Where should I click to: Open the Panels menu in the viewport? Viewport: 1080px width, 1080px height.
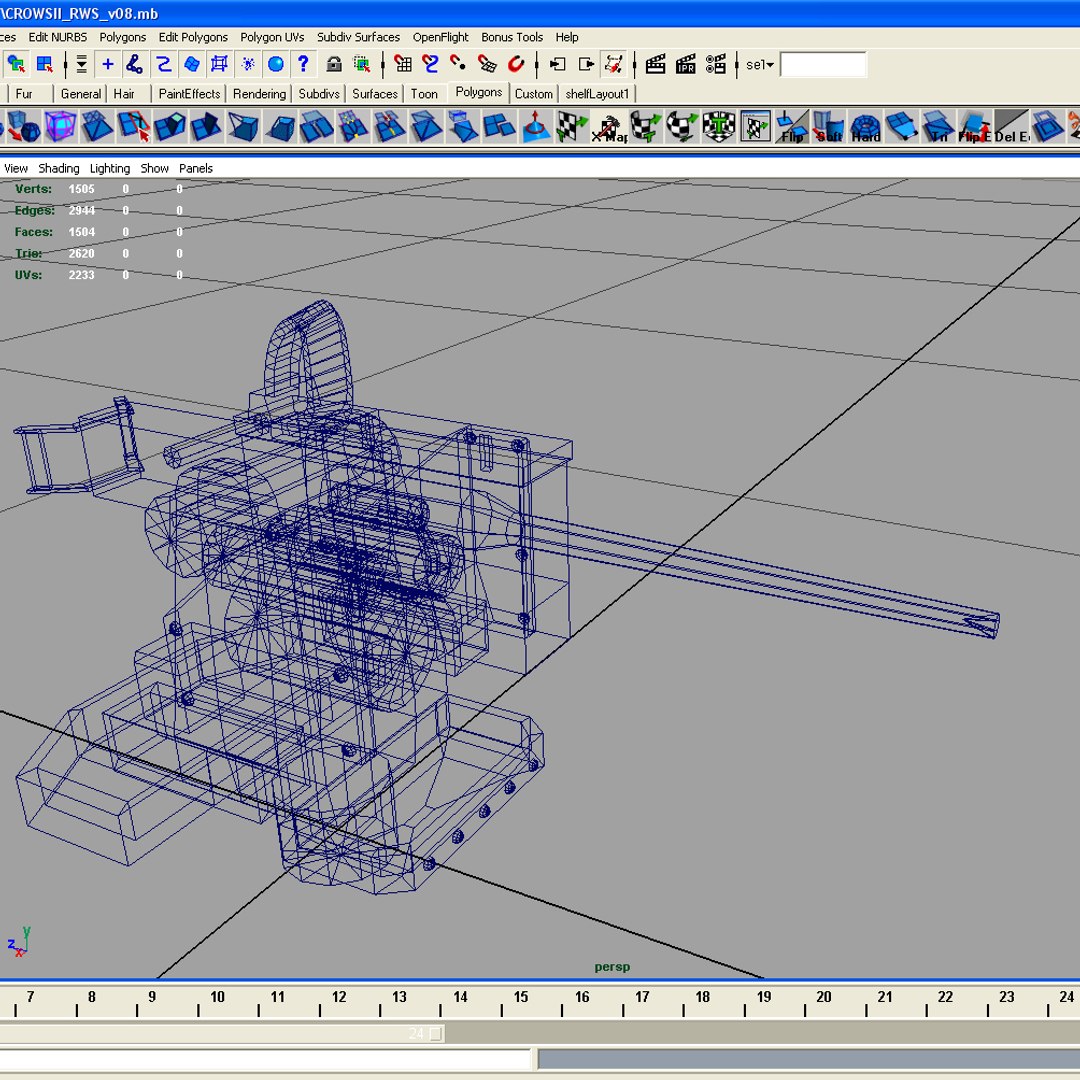[196, 168]
